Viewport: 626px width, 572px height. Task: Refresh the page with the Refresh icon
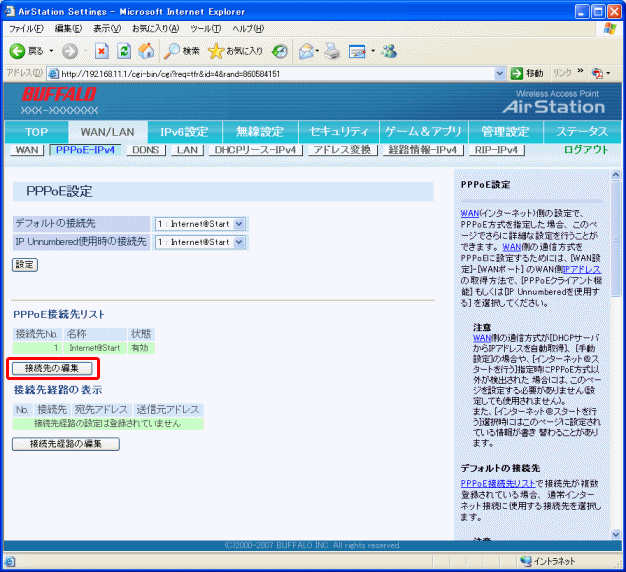(x=124, y=51)
